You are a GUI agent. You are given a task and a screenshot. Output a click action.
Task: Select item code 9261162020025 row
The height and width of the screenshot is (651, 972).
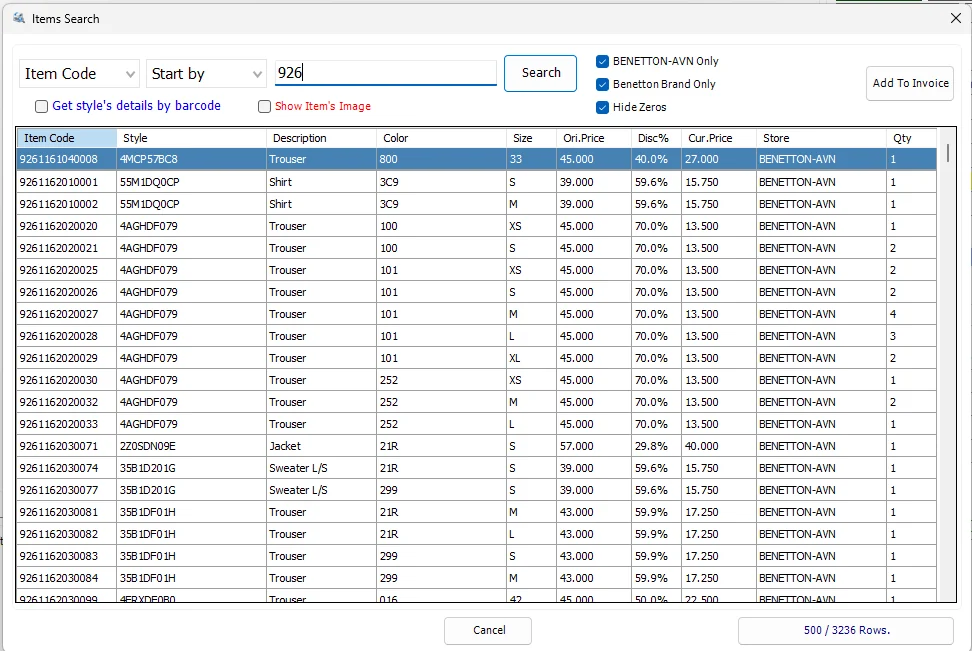click(x=476, y=270)
